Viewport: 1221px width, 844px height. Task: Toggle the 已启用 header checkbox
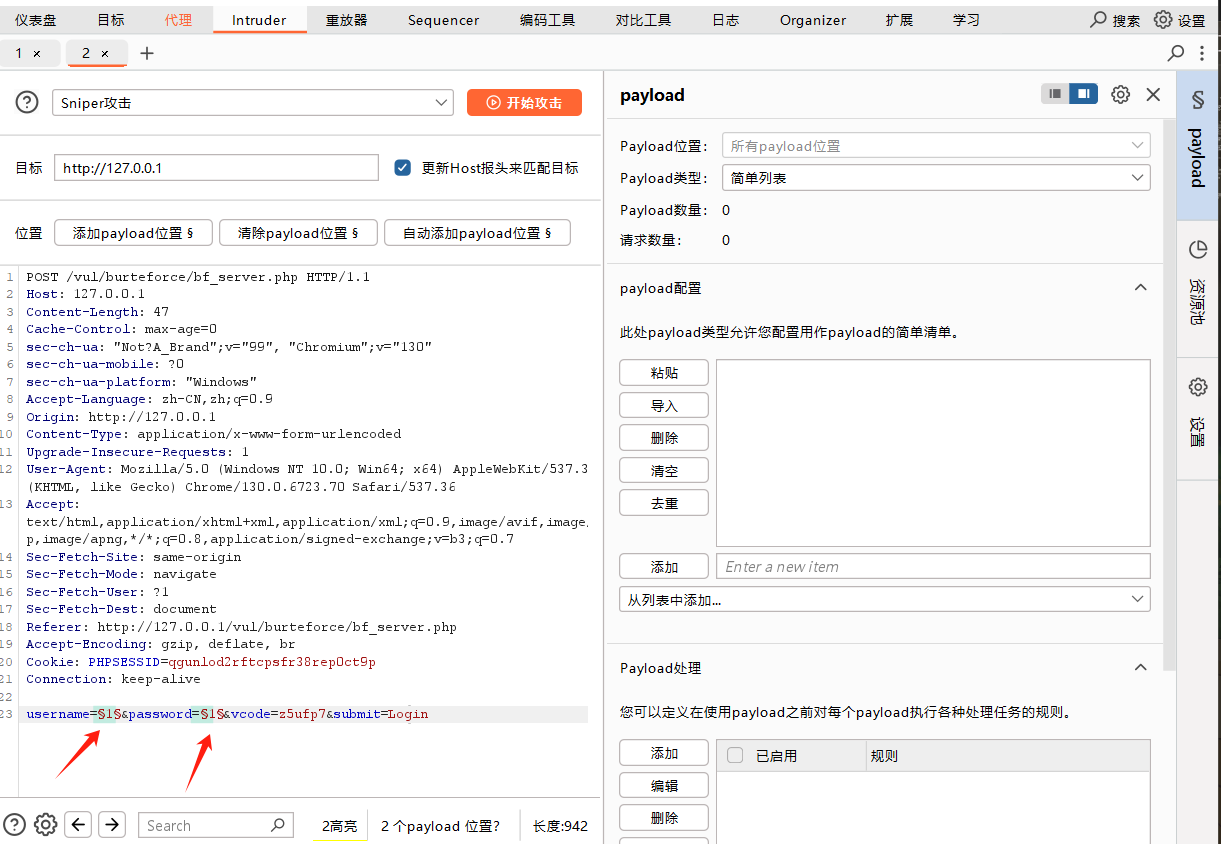(x=735, y=755)
